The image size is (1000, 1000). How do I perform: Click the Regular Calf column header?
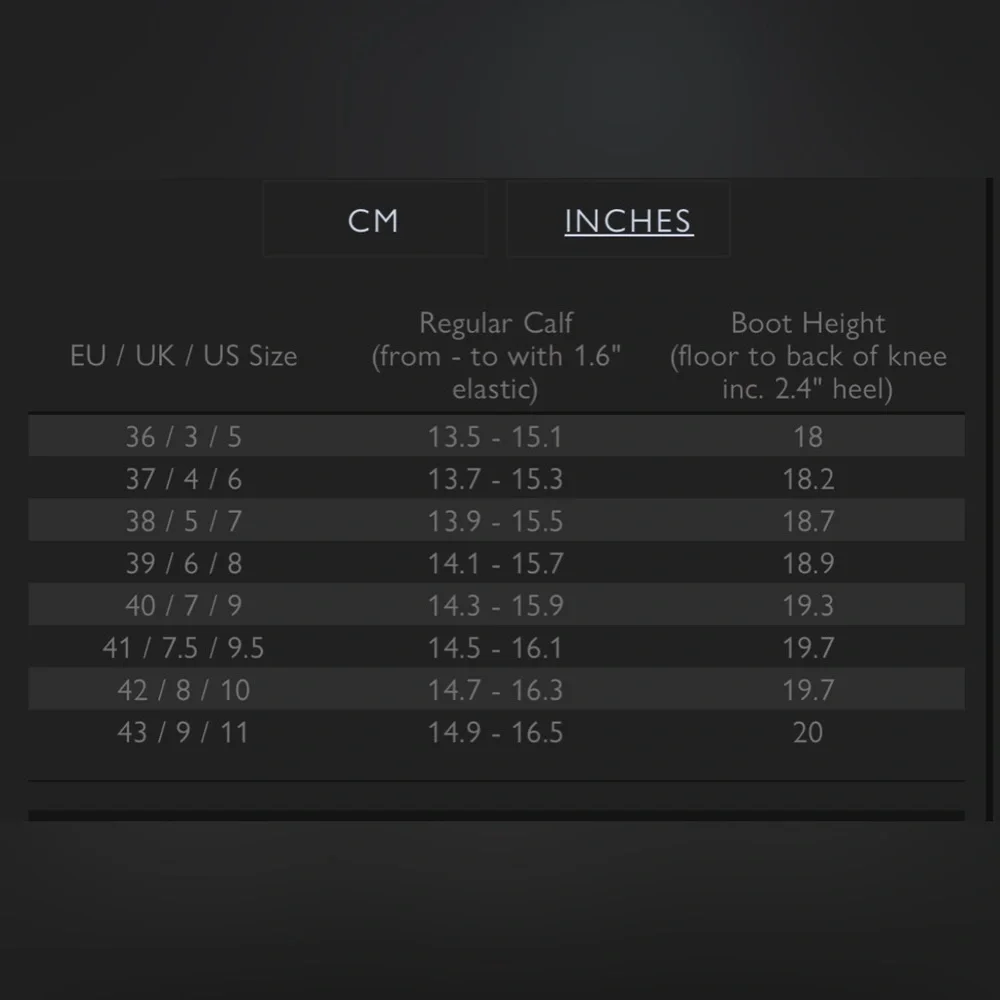pyautogui.click(x=496, y=356)
